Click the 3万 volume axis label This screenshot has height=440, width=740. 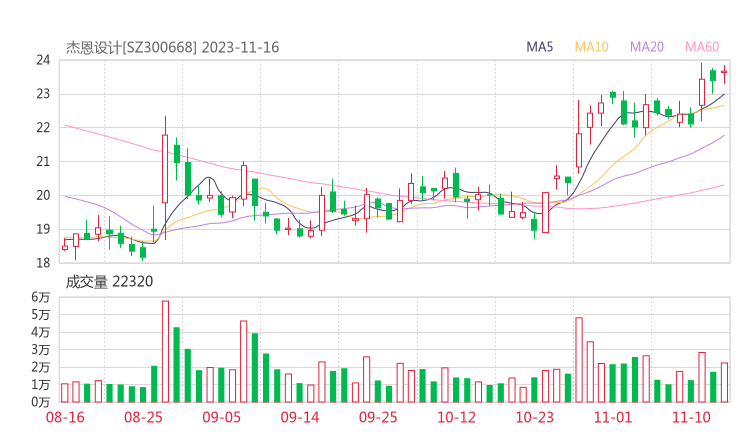coord(41,350)
